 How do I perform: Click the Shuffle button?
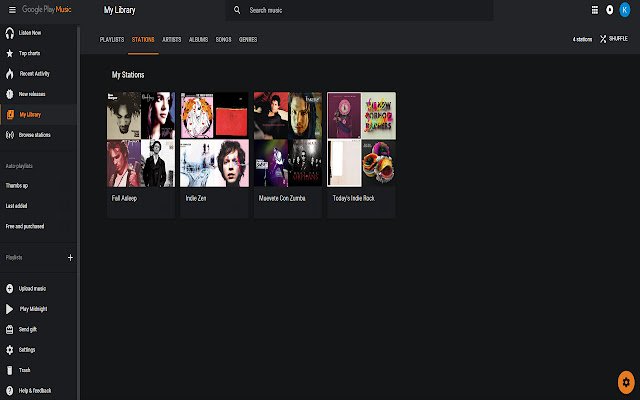[x=614, y=39]
